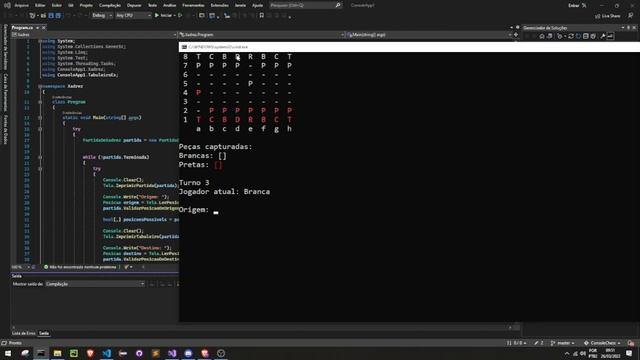Open the Main(string[] args) member dropdown
The image size is (640, 360).
429,35
